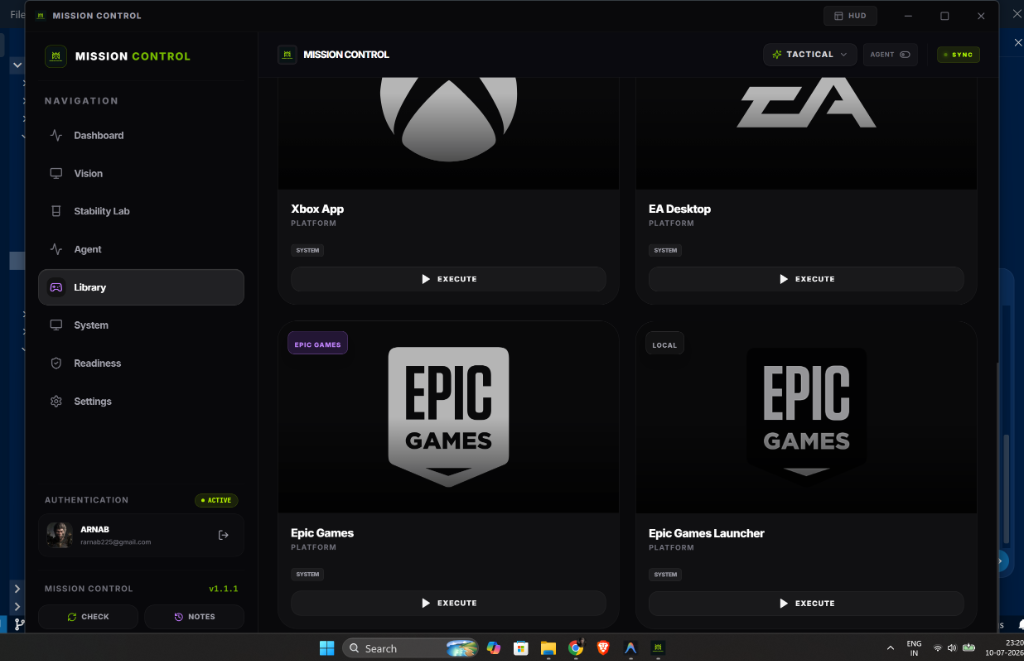
Task: Click the purple EPIC GAMES badge
Action: [317, 344]
